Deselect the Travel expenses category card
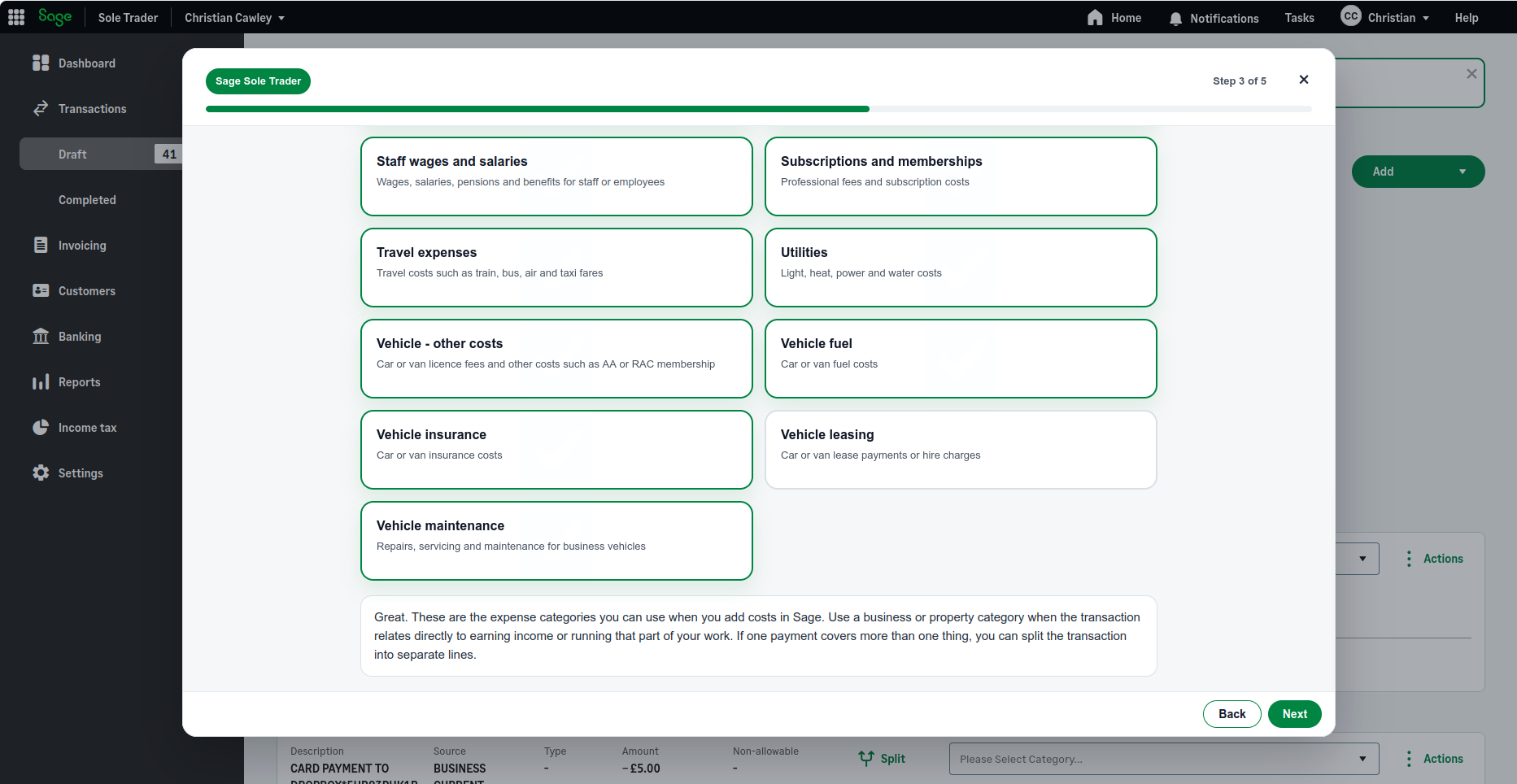Viewport: 1517px width, 784px height. pyautogui.click(x=556, y=268)
